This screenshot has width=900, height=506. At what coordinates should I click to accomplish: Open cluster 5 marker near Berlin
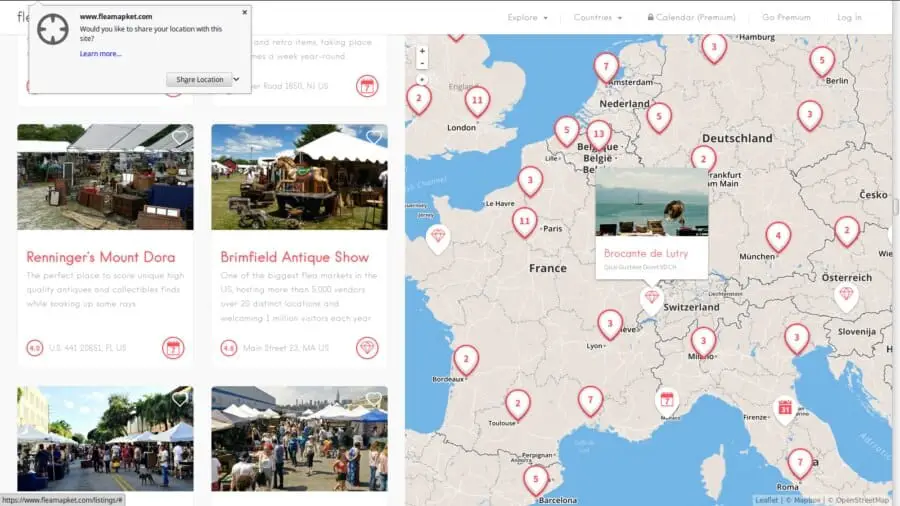[x=821, y=61]
